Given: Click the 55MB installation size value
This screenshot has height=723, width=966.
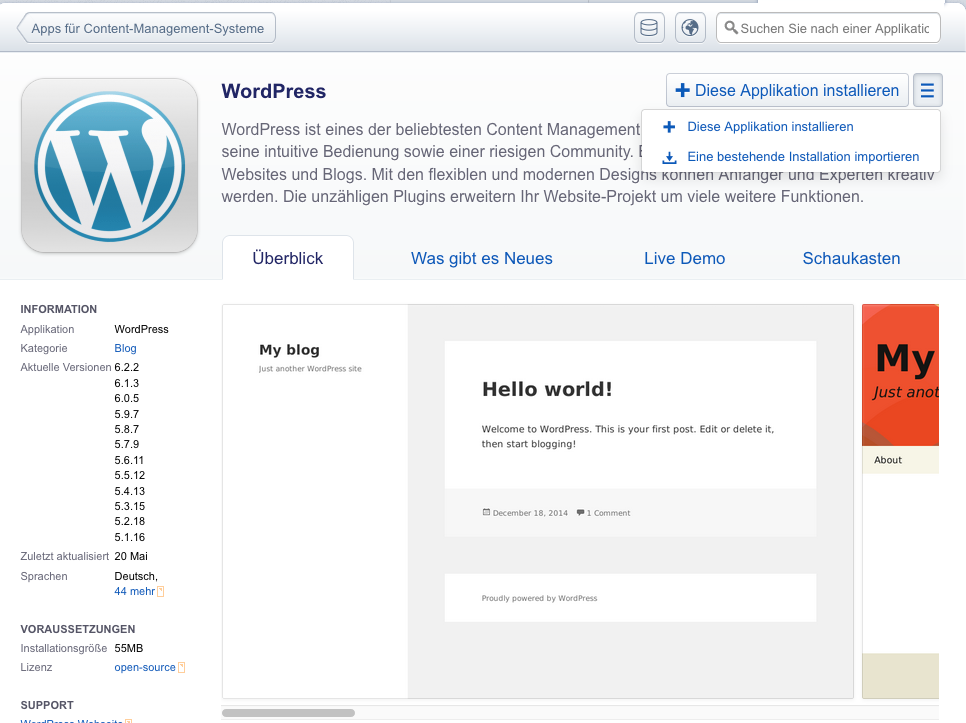Looking at the screenshot, I should point(129,648).
